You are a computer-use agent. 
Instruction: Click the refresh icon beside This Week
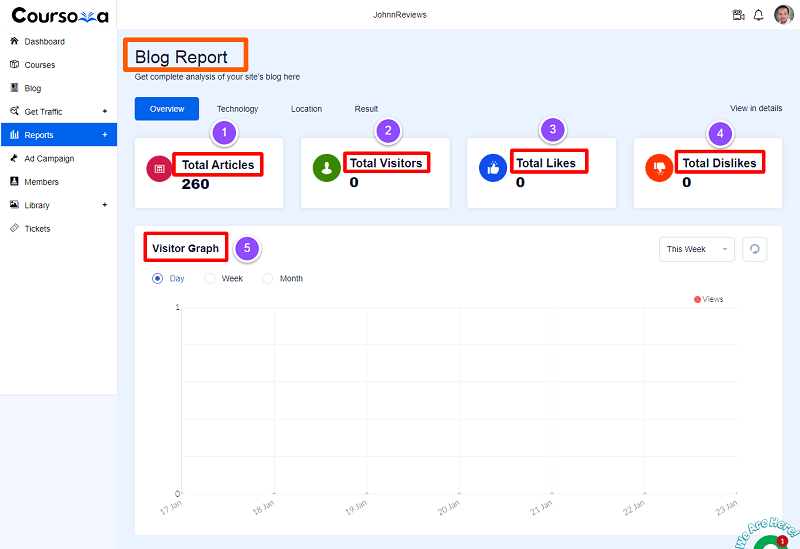click(x=755, y=249)
